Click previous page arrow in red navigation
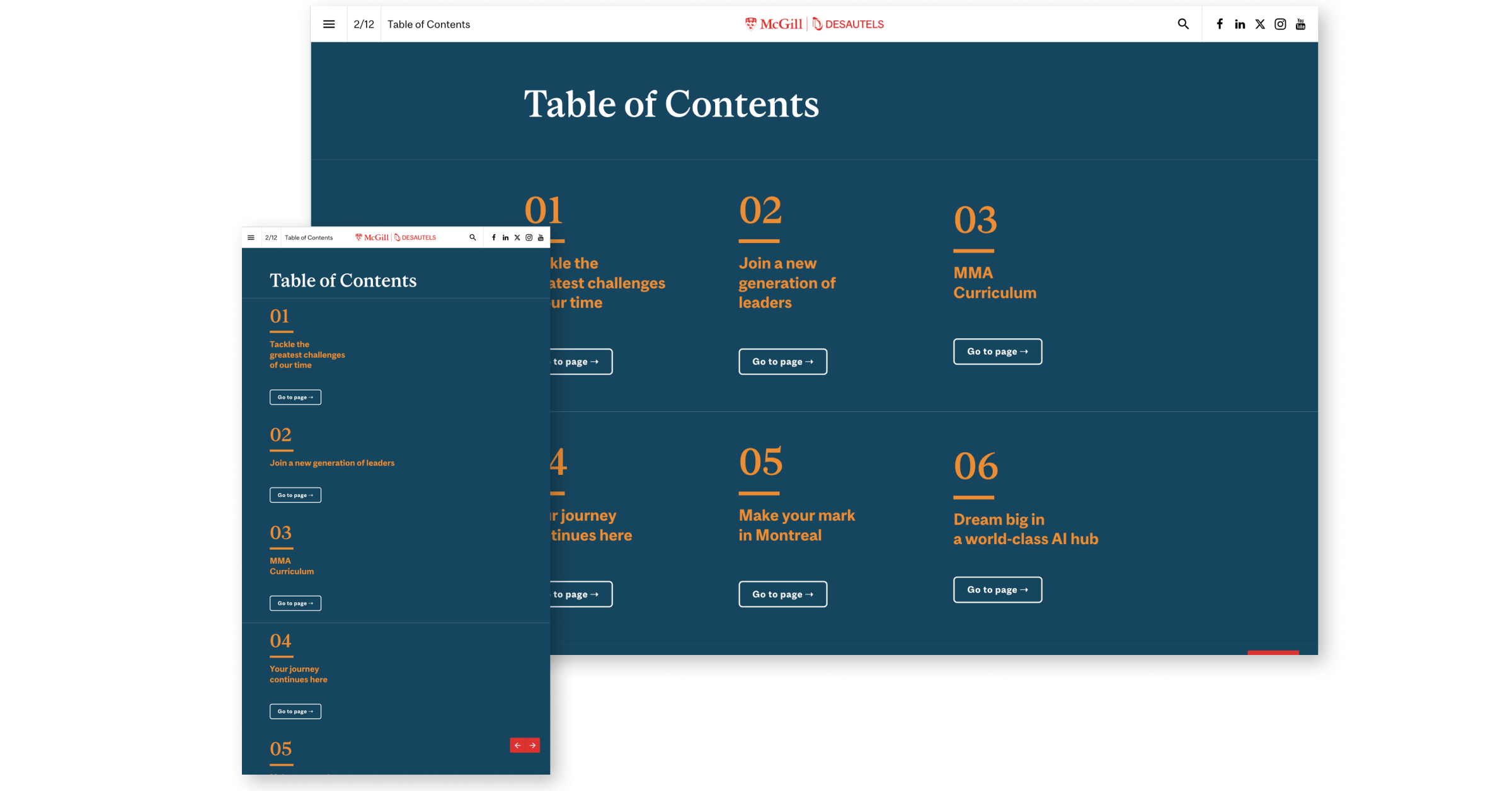The height and width of the screenshot is (791, 1512). coord(518,746)
